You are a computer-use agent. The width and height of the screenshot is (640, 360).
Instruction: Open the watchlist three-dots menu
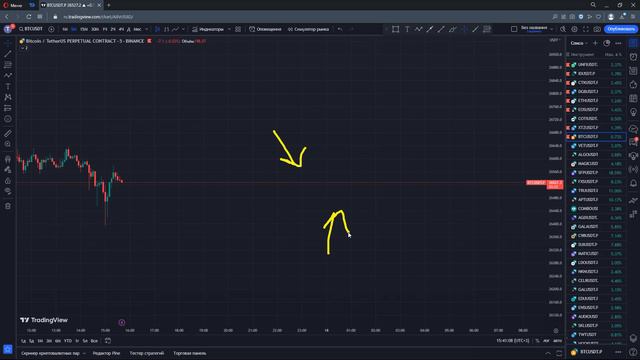tap(618, 43)
